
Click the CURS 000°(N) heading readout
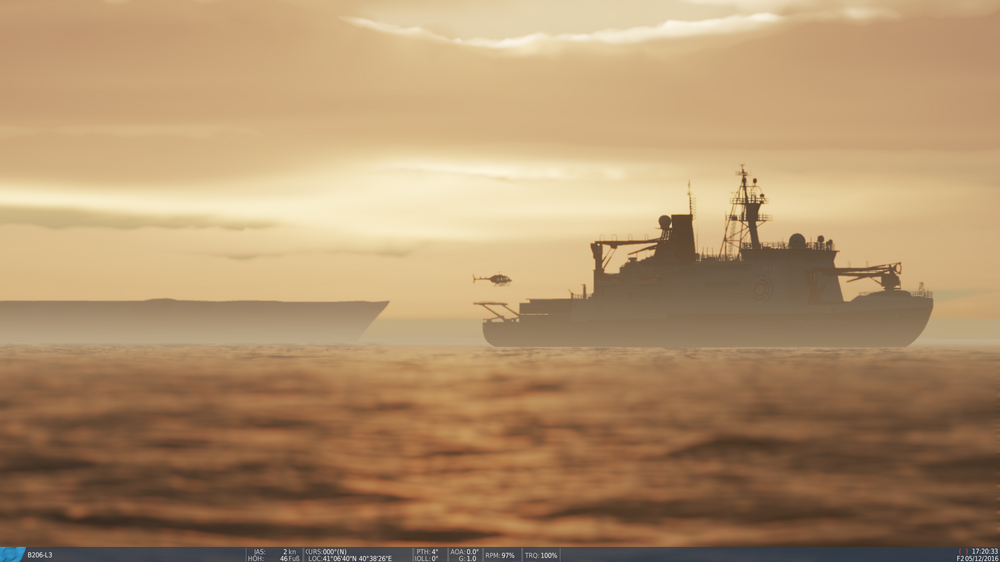click(x=326, y=552)
